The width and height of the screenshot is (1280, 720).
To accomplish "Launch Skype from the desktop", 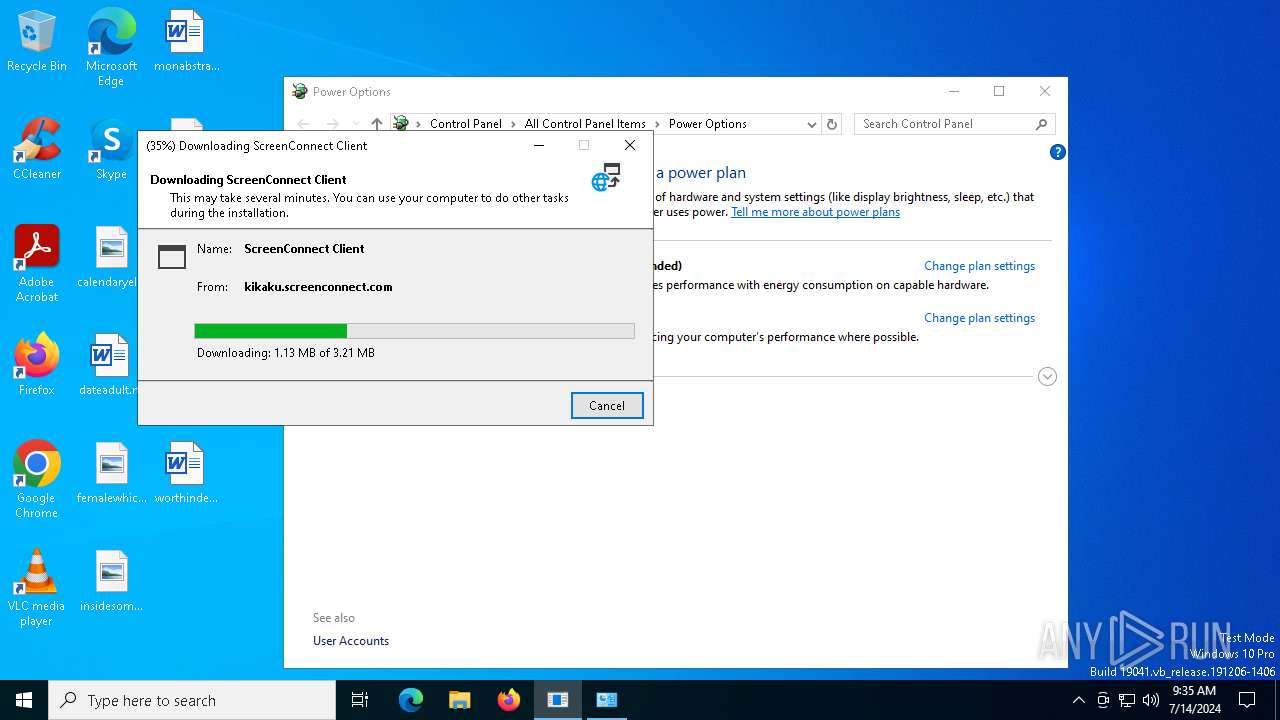I will (x=111, y=150).
